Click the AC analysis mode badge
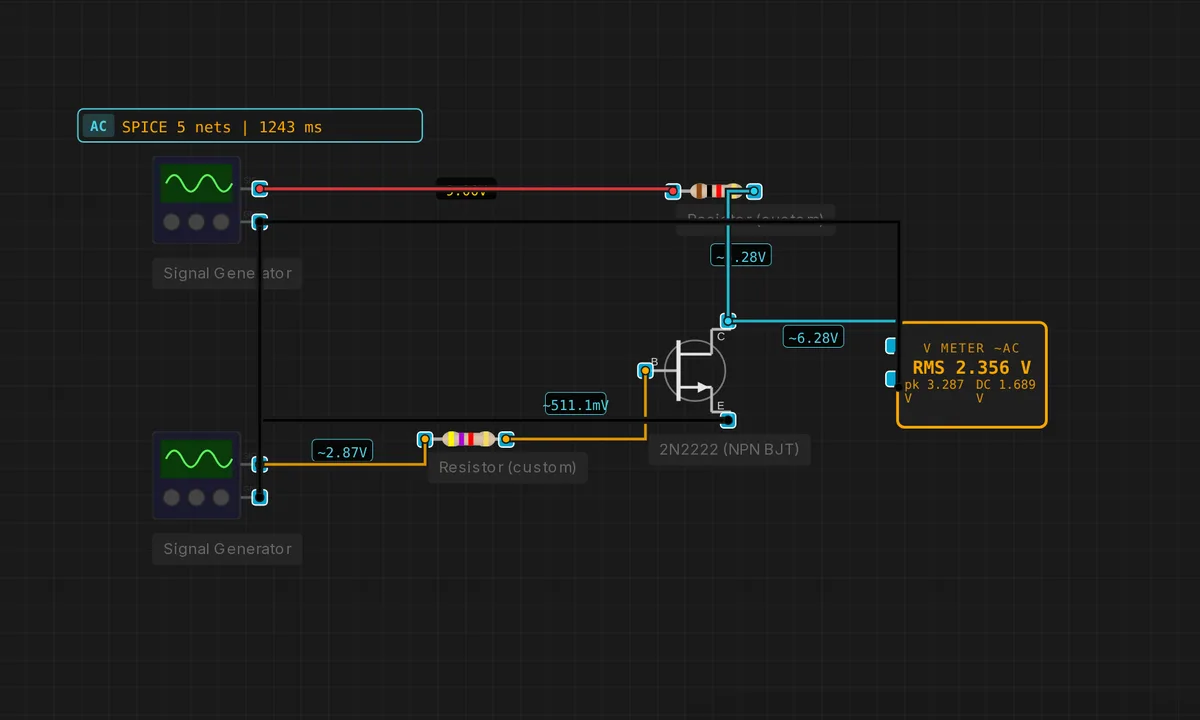The width and height of the screenshot is (1200, 720). click(98, 126)
